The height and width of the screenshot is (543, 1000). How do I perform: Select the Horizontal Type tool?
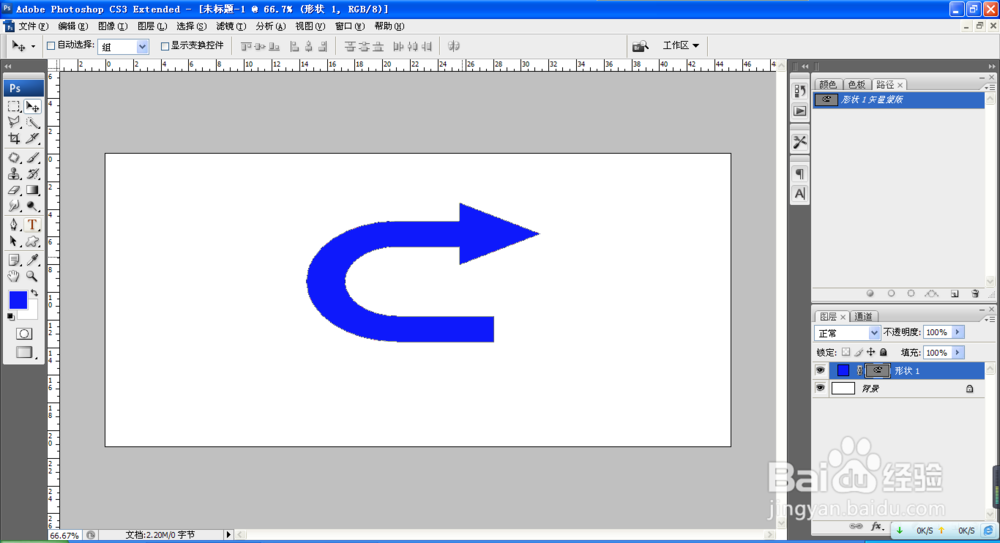pos(33,225)
